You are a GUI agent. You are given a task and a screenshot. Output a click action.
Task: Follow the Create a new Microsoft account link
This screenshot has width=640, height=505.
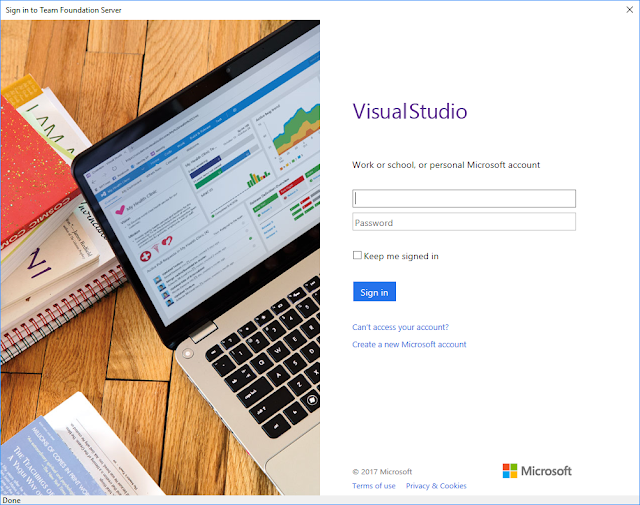pos(409,344)
